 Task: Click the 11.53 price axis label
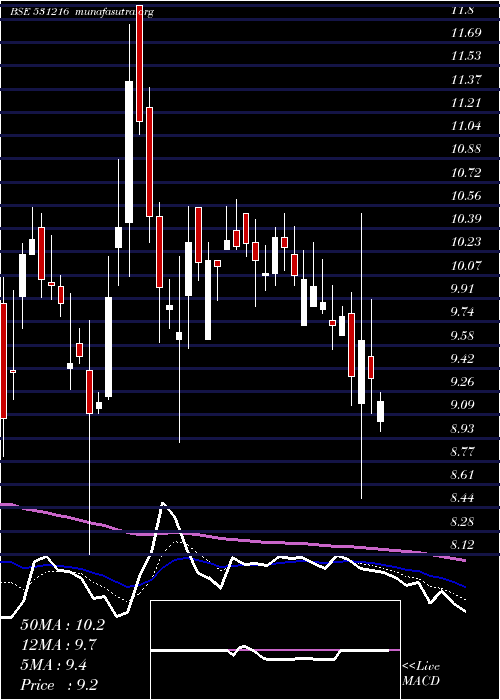pyautogui.click(x=466, y=56)
